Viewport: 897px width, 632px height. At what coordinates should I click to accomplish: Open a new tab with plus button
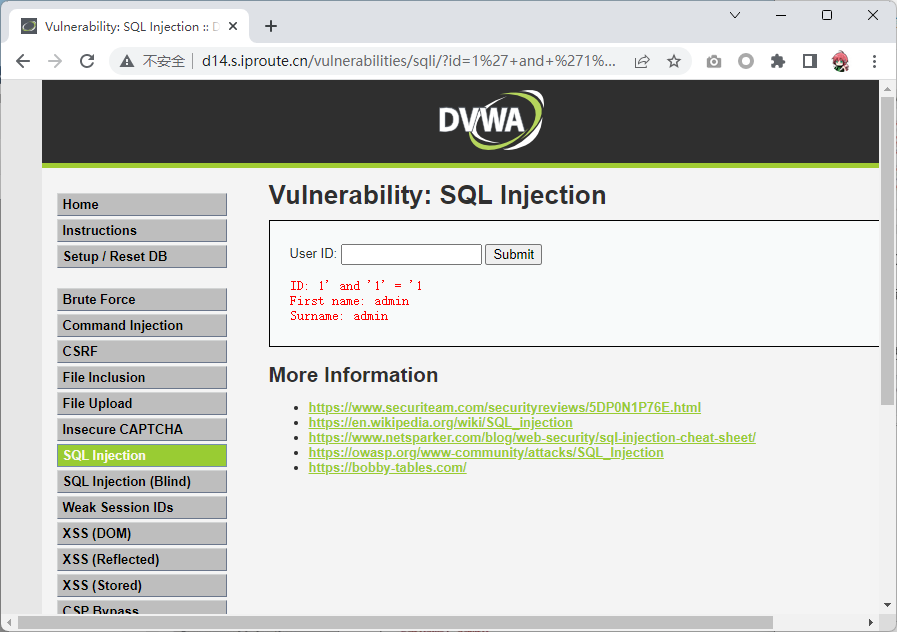[270, 26]
